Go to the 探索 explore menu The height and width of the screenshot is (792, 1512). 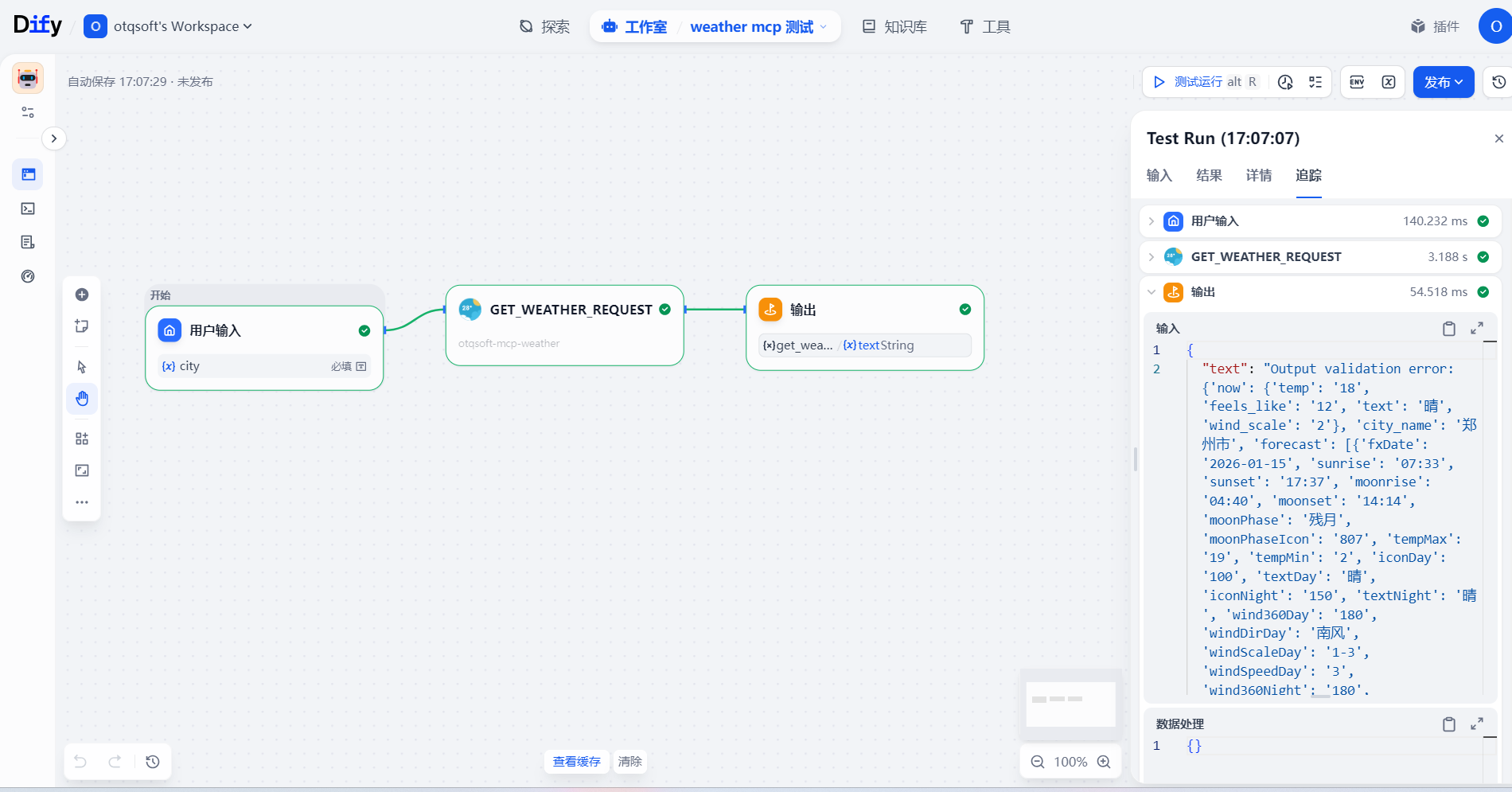coord(545,27)
